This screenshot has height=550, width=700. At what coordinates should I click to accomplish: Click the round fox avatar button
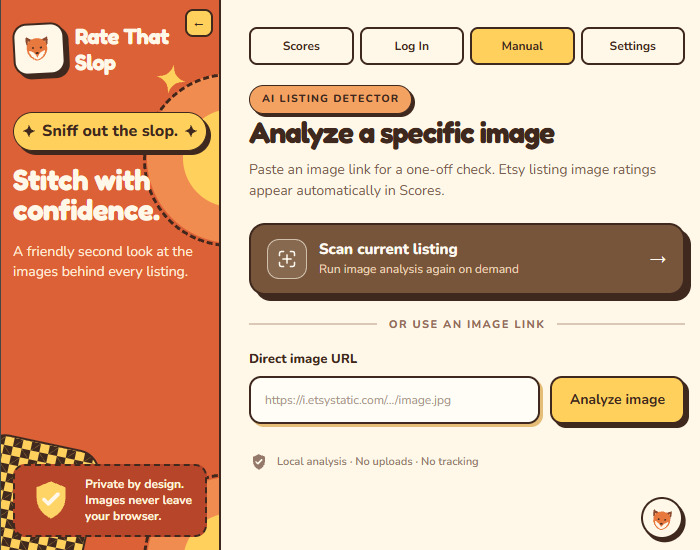point(662,519)
